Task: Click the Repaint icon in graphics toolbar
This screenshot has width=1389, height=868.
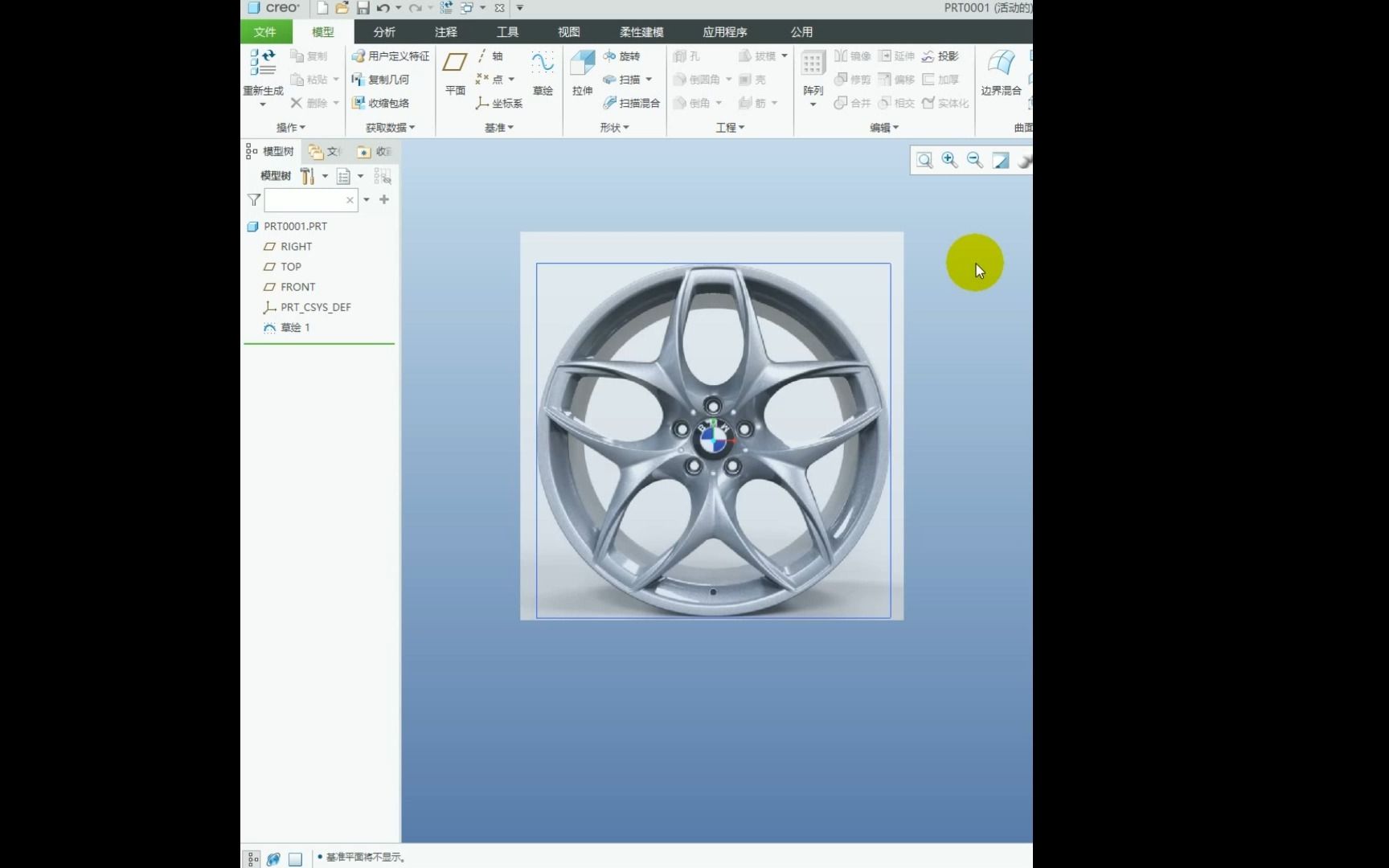Action: [x=1000, y=161]
